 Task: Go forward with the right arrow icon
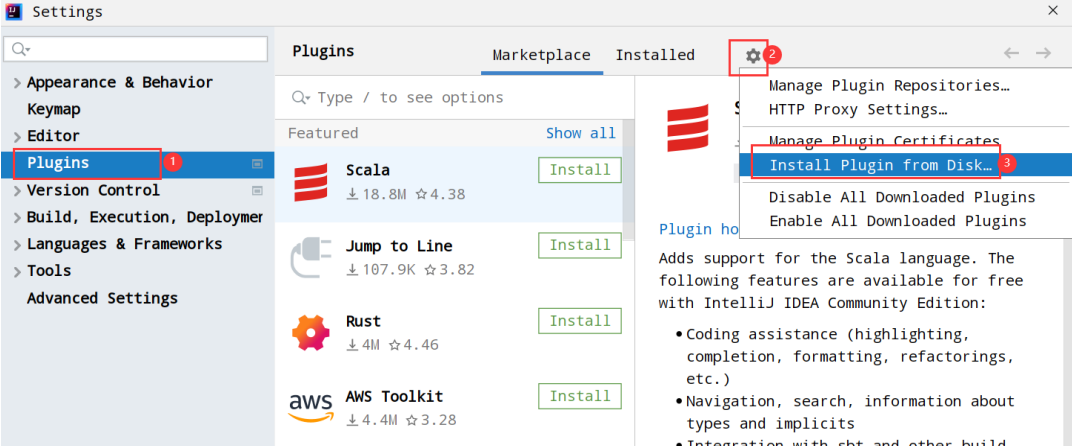point(1043,53)
